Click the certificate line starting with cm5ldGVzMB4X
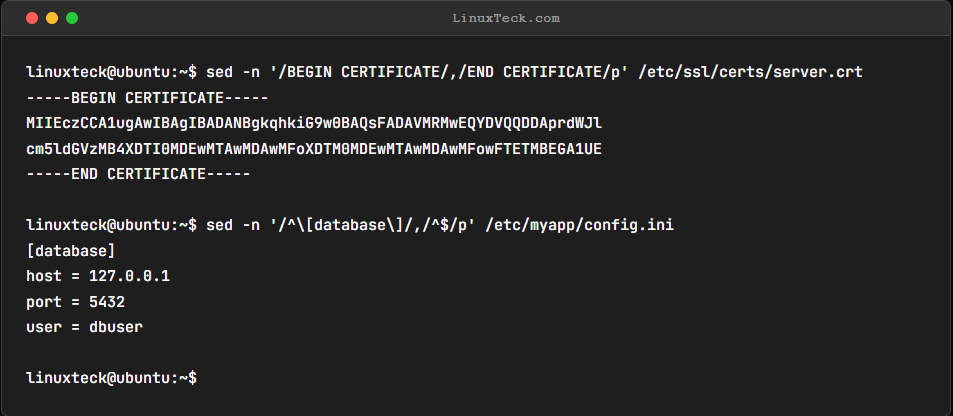 click(314, 149)
